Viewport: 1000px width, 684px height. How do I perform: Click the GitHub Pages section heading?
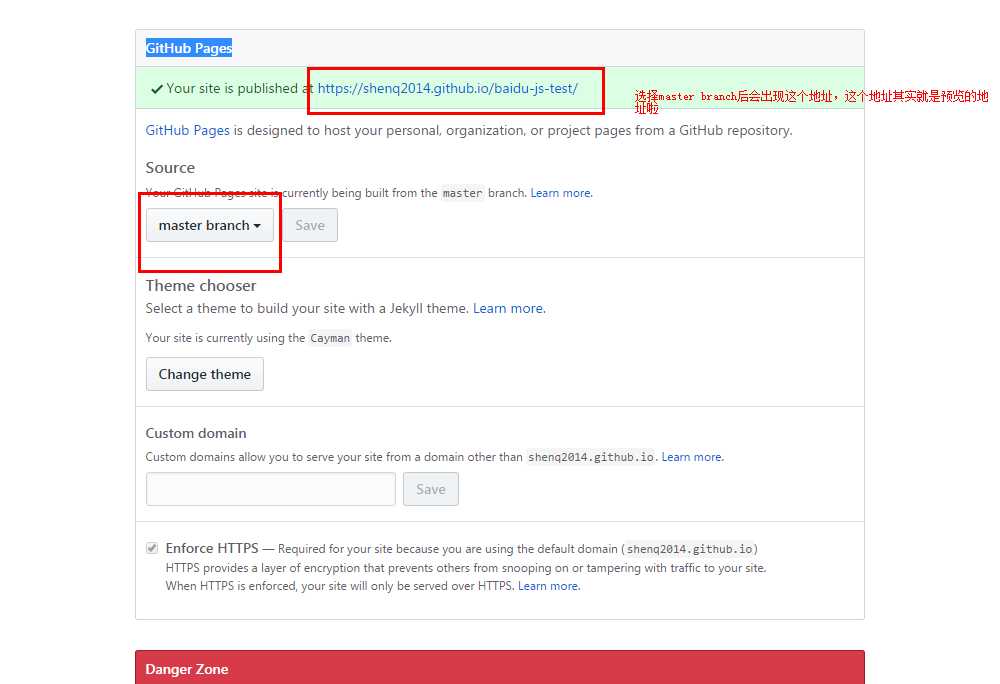[189, 48]
